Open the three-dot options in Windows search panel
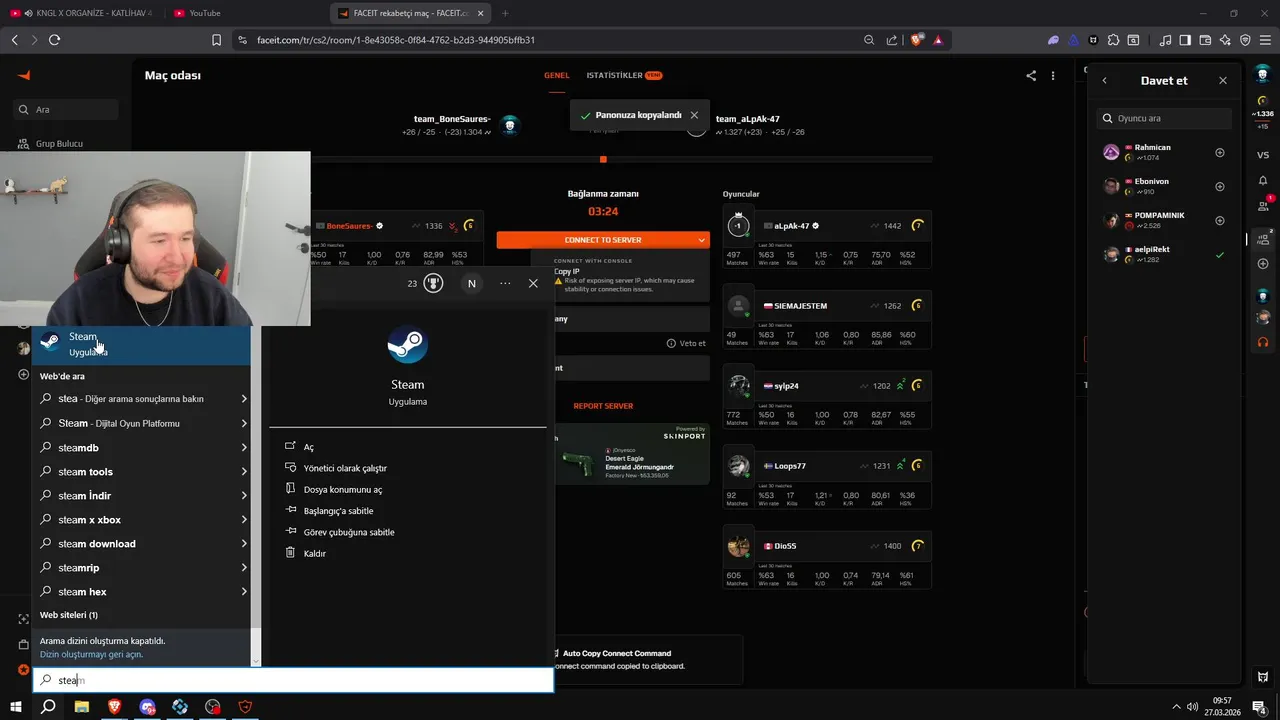 tap(505, 283)
